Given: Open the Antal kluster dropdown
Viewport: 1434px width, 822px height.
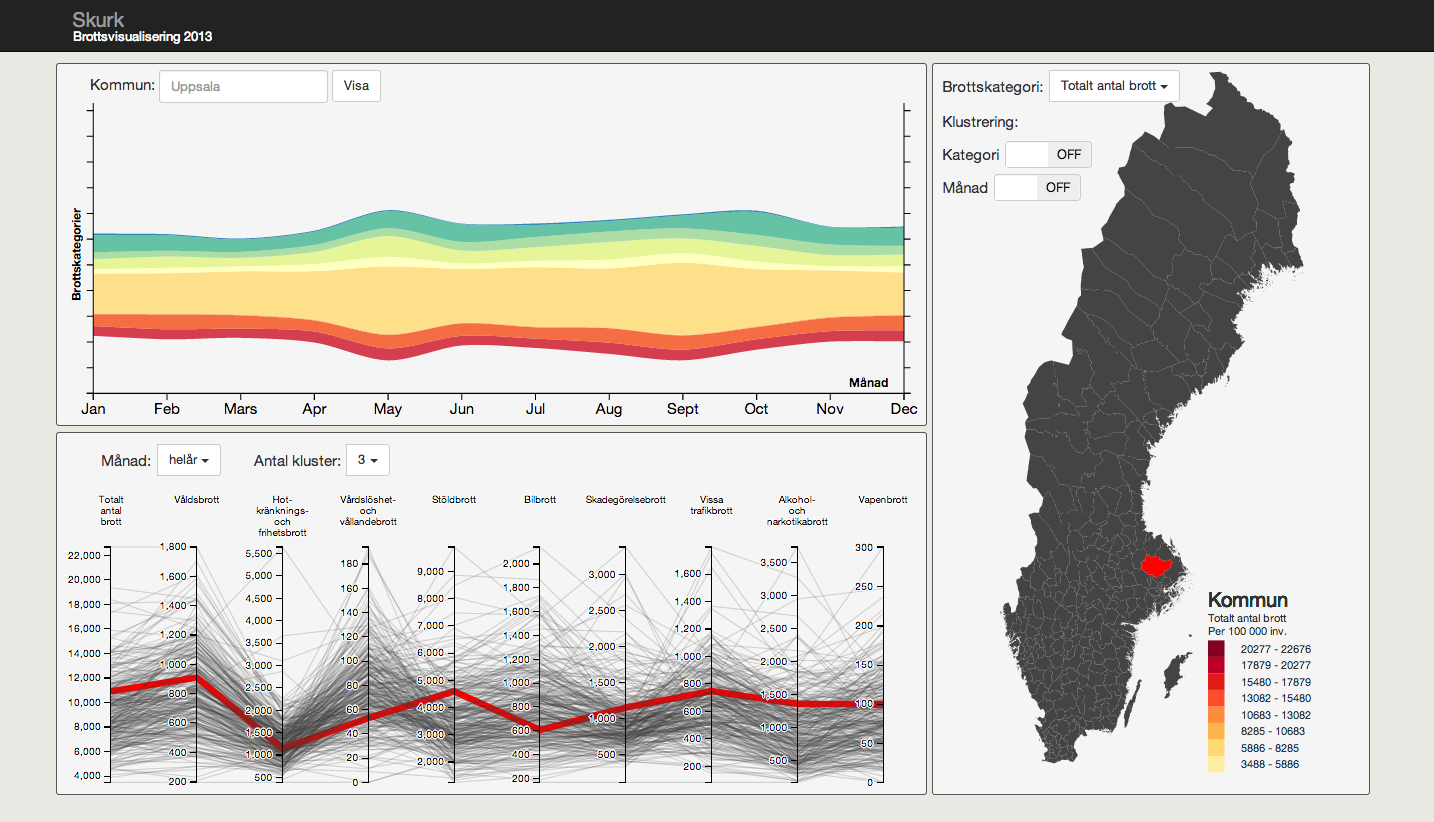Looking at the screenshot, I should coord(368,460).
